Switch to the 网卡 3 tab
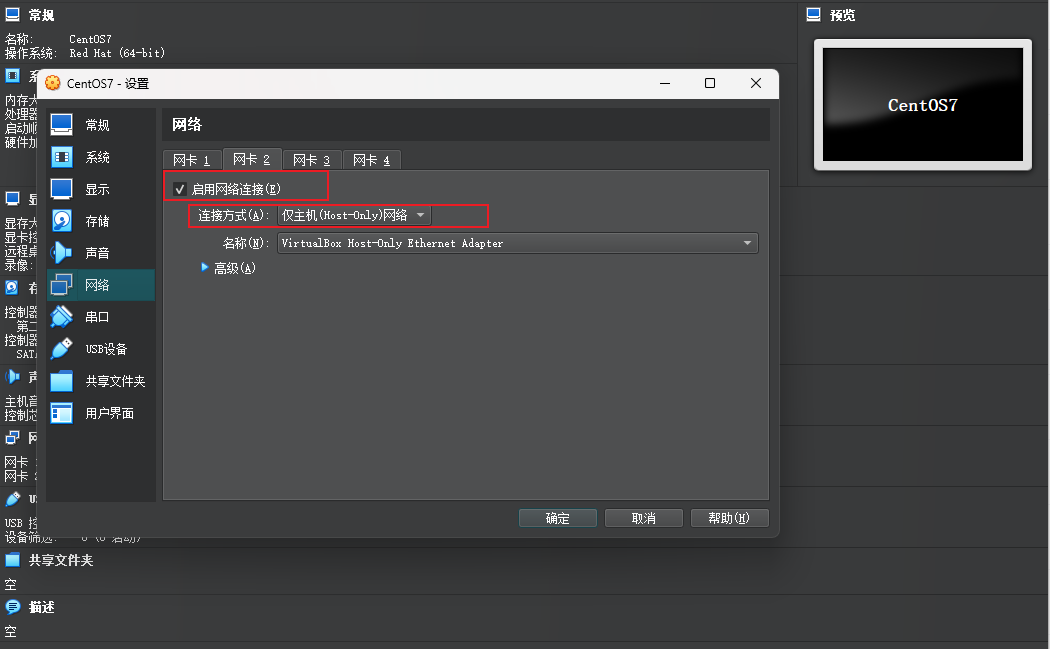 (312, 160)
